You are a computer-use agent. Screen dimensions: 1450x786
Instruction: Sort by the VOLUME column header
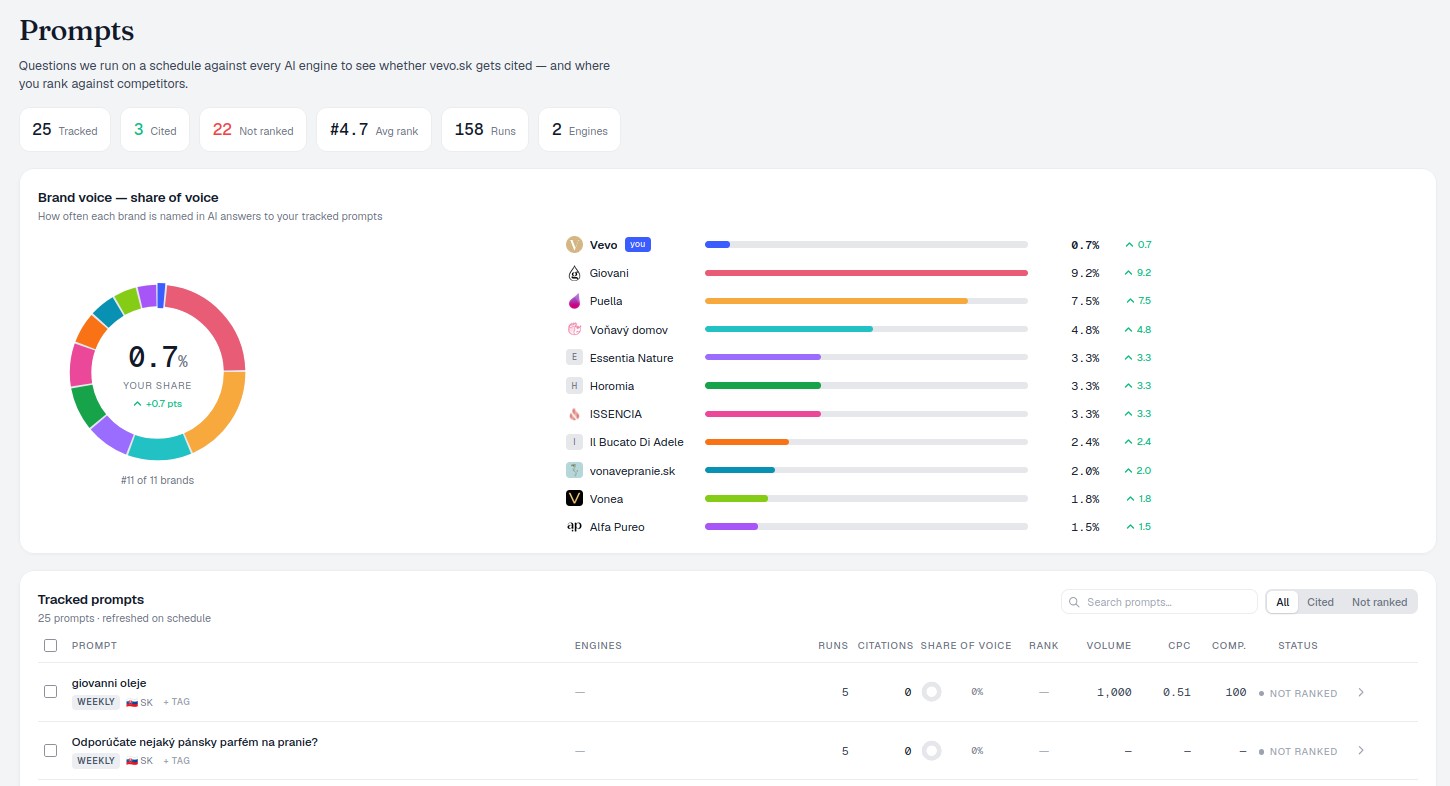click(x=1109, y=646)
